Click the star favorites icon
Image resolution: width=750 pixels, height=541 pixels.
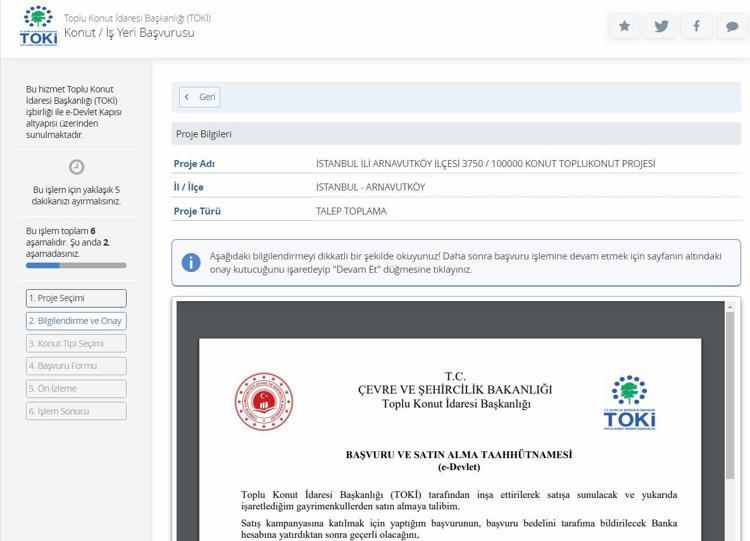tap(625, 27)
